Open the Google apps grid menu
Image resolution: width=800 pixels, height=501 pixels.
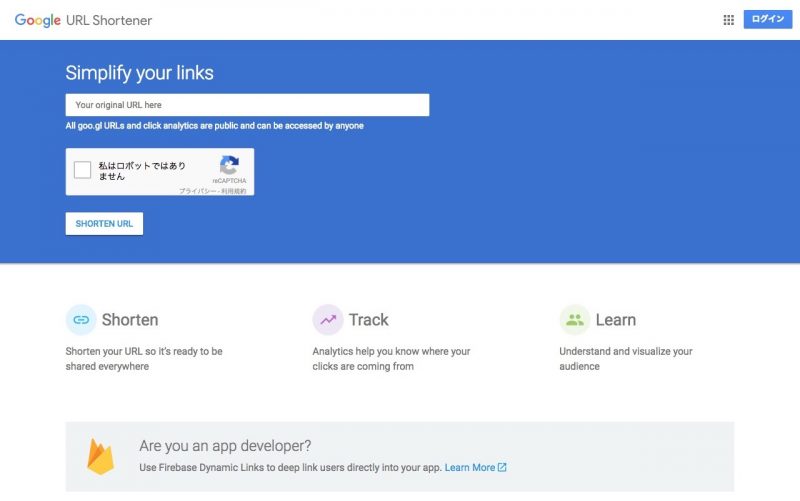pyautogui.click(x=728, y=20)
